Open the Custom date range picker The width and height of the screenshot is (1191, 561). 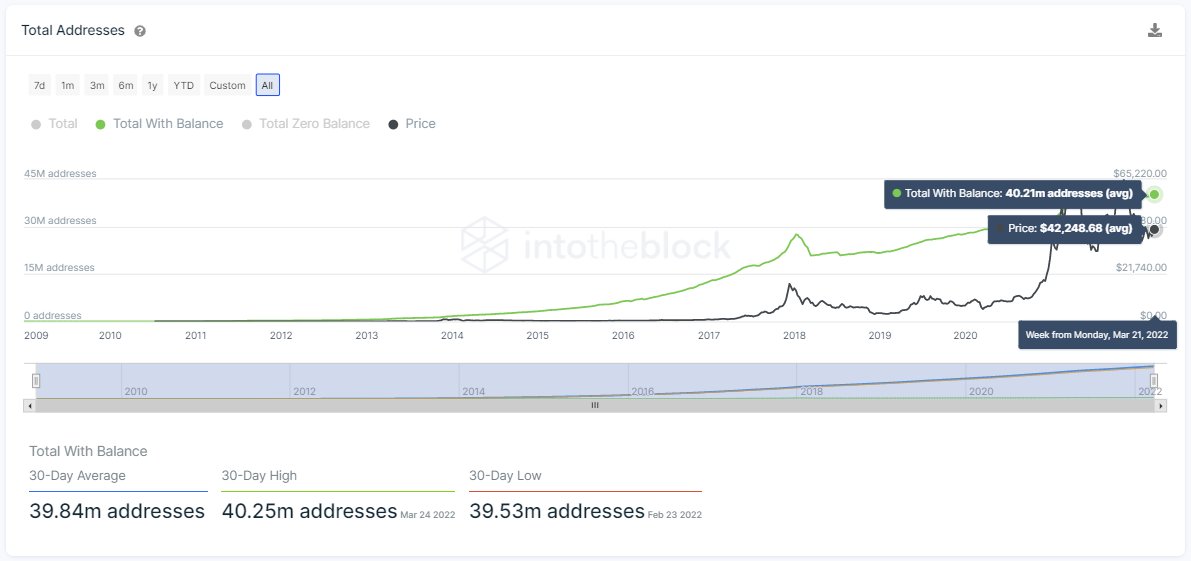[x=227, y=85]
